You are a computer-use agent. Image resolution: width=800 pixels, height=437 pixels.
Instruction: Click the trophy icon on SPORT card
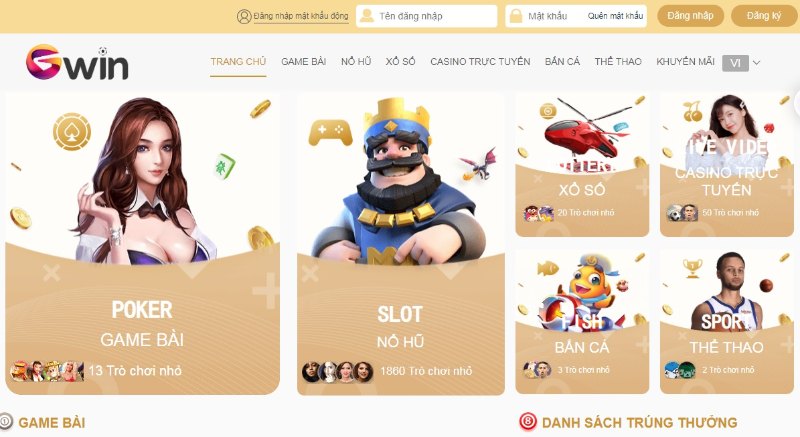(x=692, y=268)
